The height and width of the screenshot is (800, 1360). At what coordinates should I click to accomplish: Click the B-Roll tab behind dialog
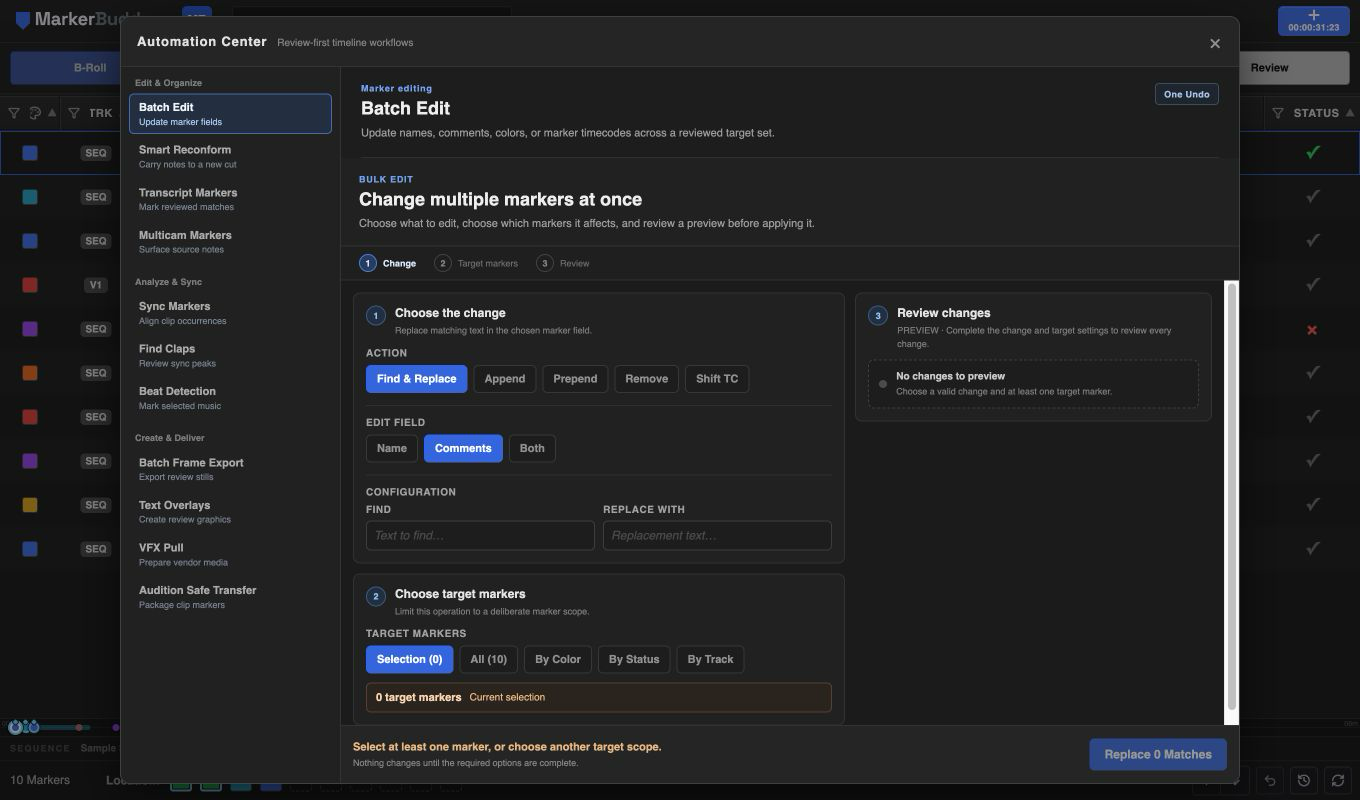tap(66, 68)
